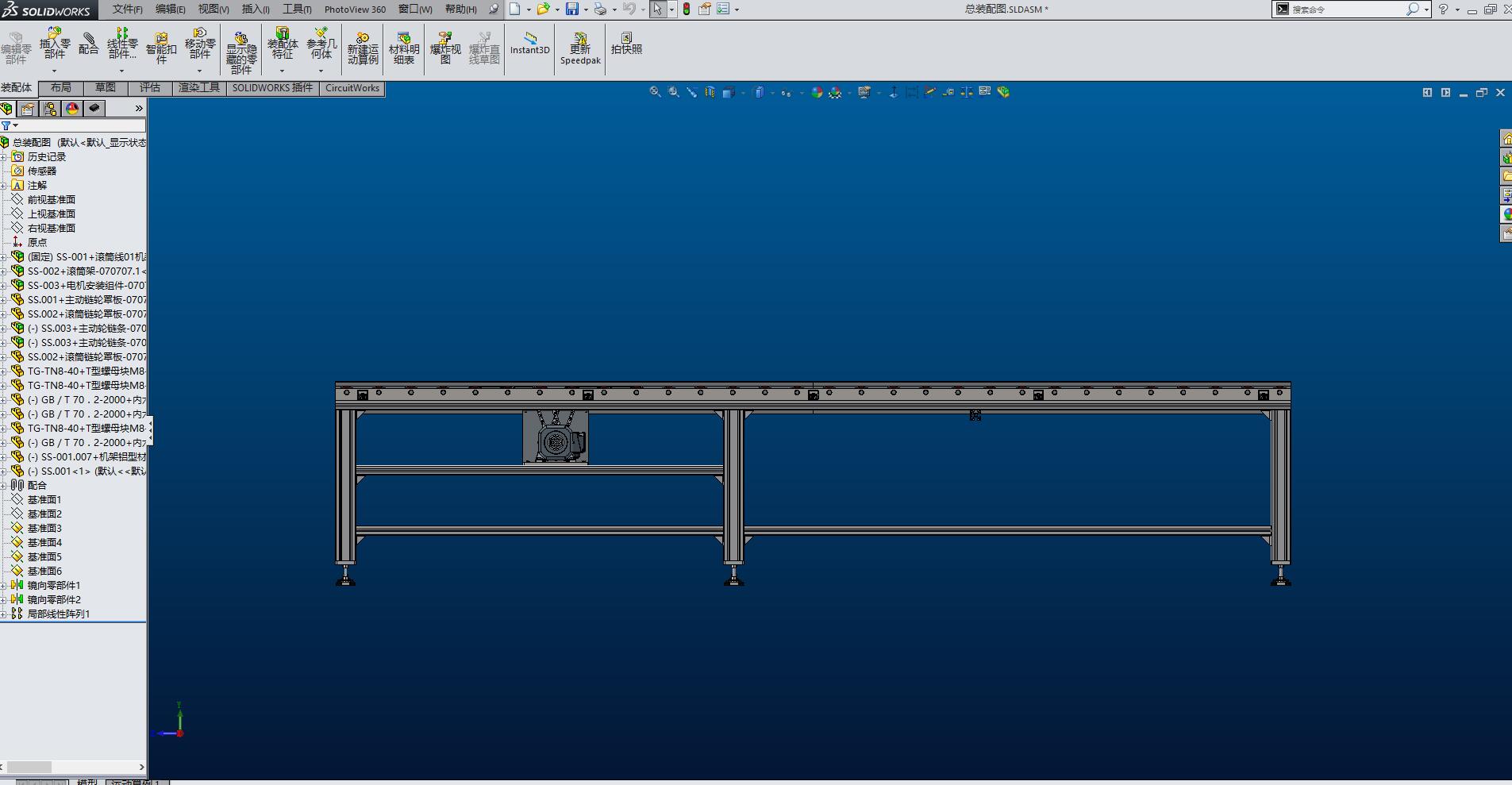Screen dimensions: 1512x785
Task: Open 编辑(E) menu
Action: [x=170, y=10]
